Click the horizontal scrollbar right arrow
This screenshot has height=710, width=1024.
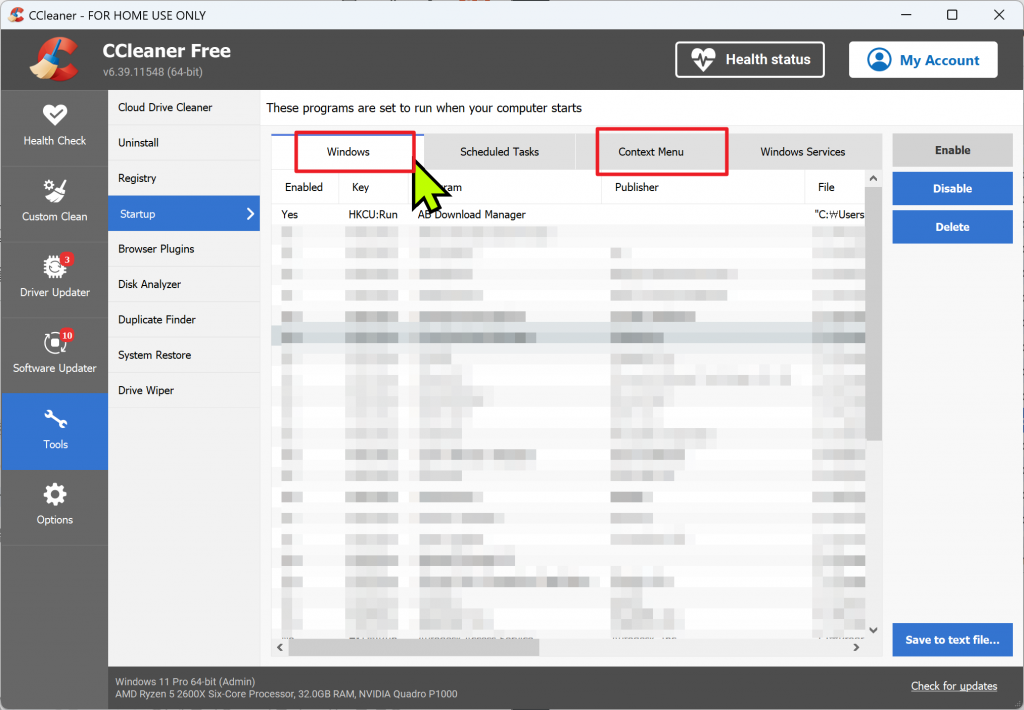coord(856,648)
